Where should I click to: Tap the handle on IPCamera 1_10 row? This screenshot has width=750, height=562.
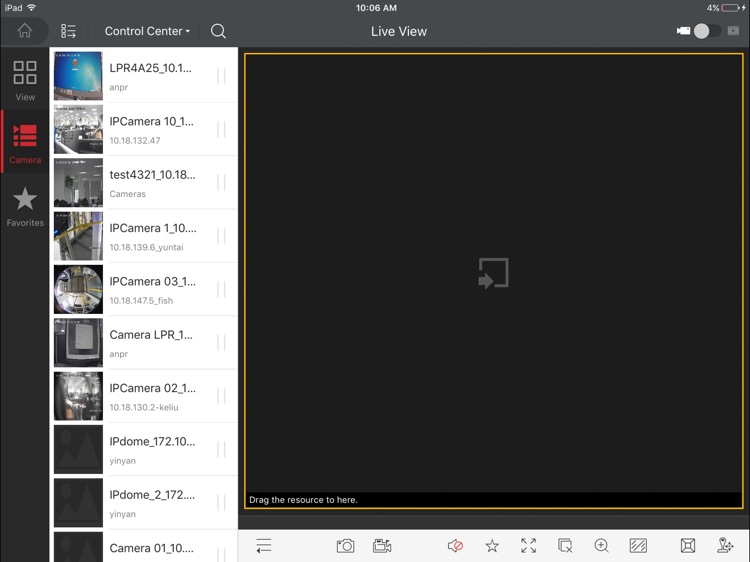221,236
